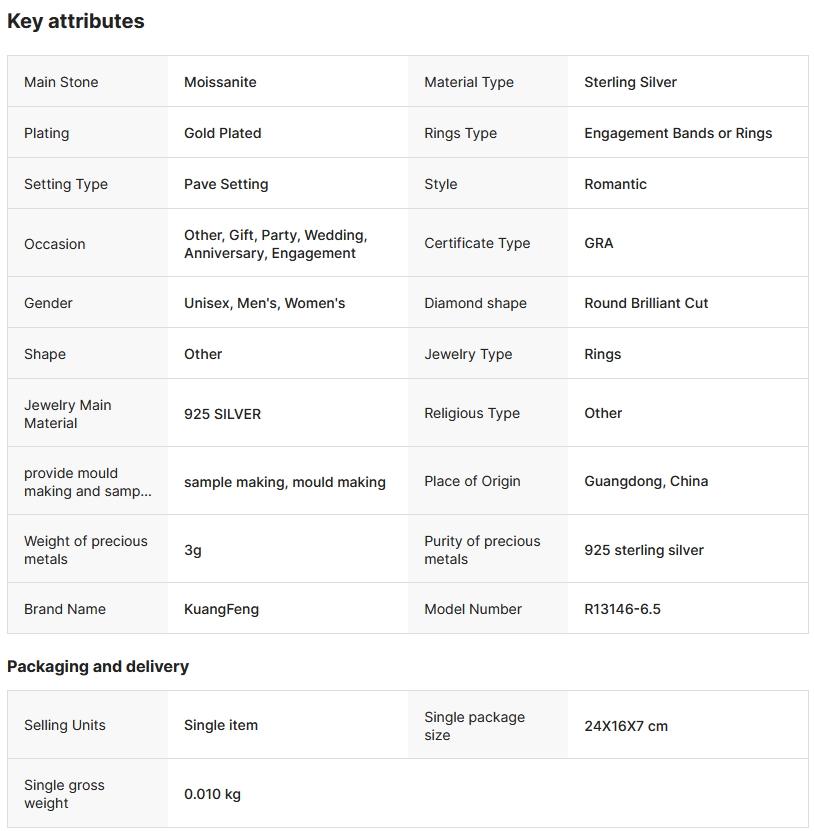Click the truncated provide mould making label
Image resolution: width=814 pixels, height=831 pixels.
click(88, 482)
